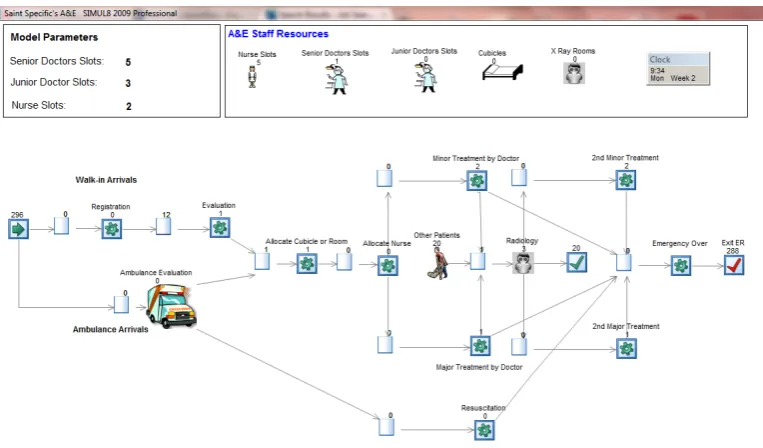Open the Registration work center

coord(112,229)
